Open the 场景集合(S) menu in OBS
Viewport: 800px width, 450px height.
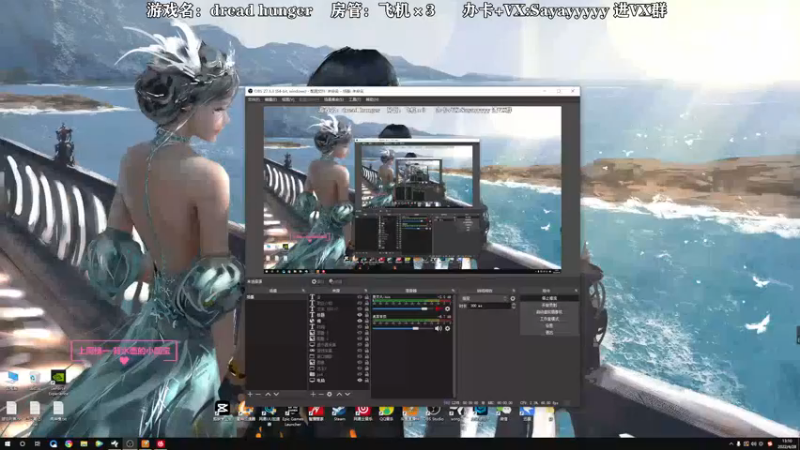[334, 99]
